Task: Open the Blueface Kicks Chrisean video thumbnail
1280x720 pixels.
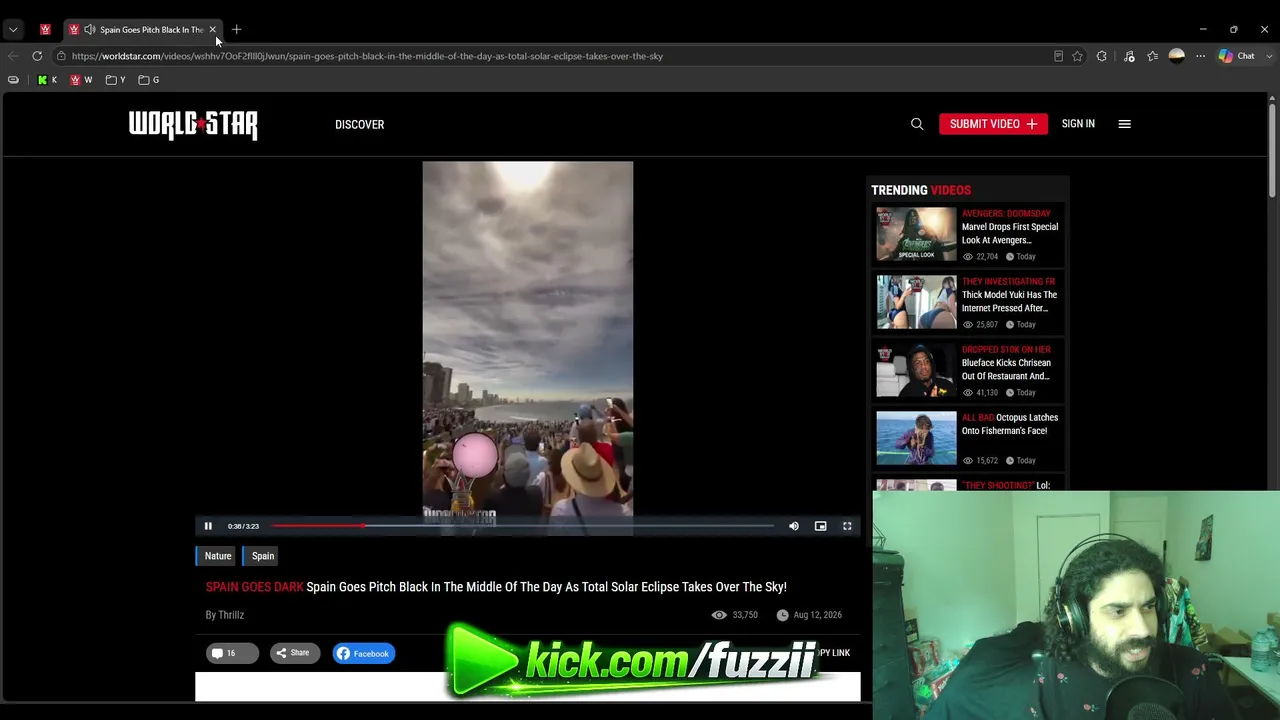Action: click(x=916, y=370)
